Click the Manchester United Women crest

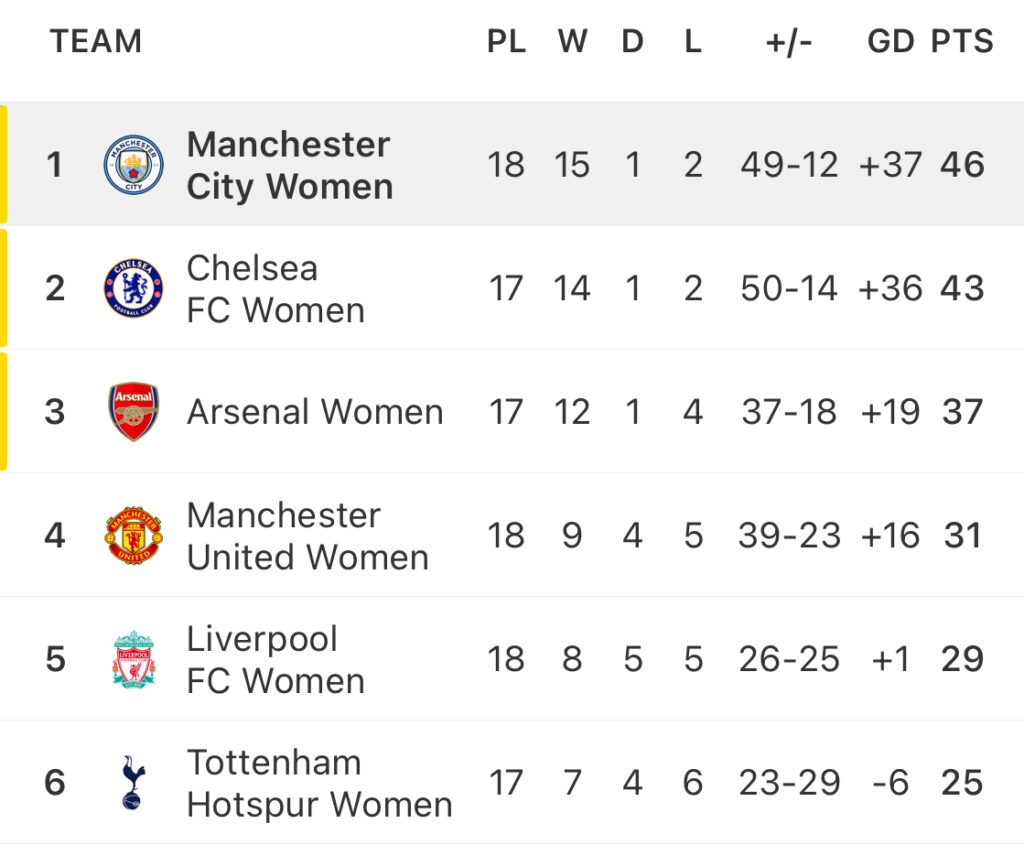[x=134, y=535]
